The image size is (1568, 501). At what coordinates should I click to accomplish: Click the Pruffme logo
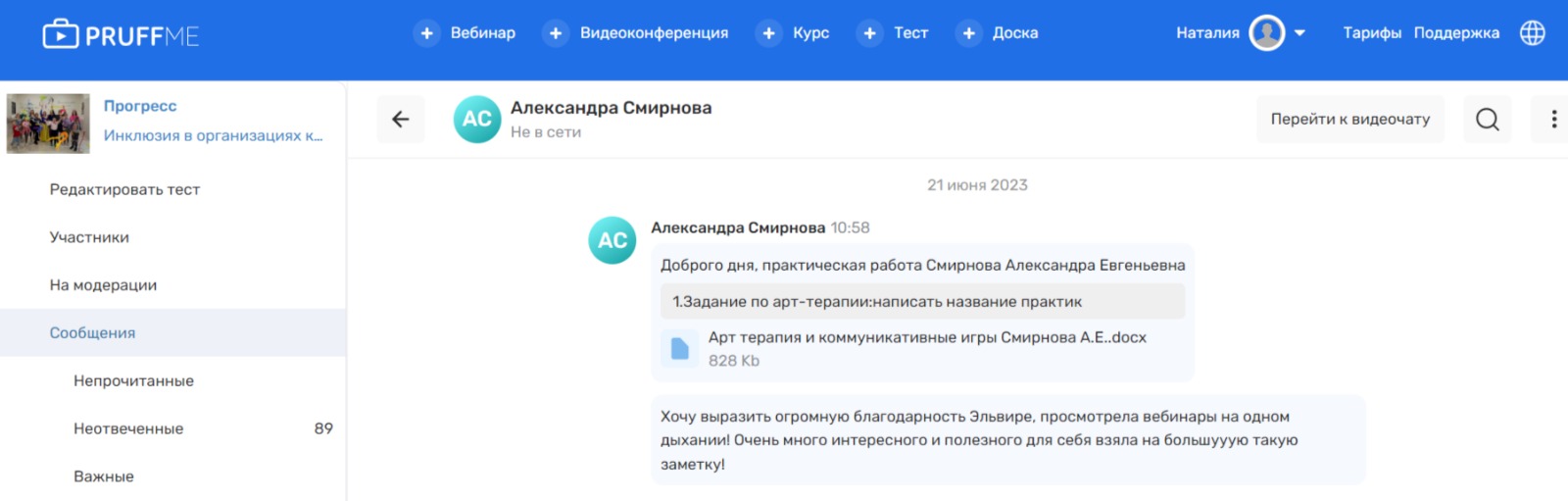pos(121,35)
